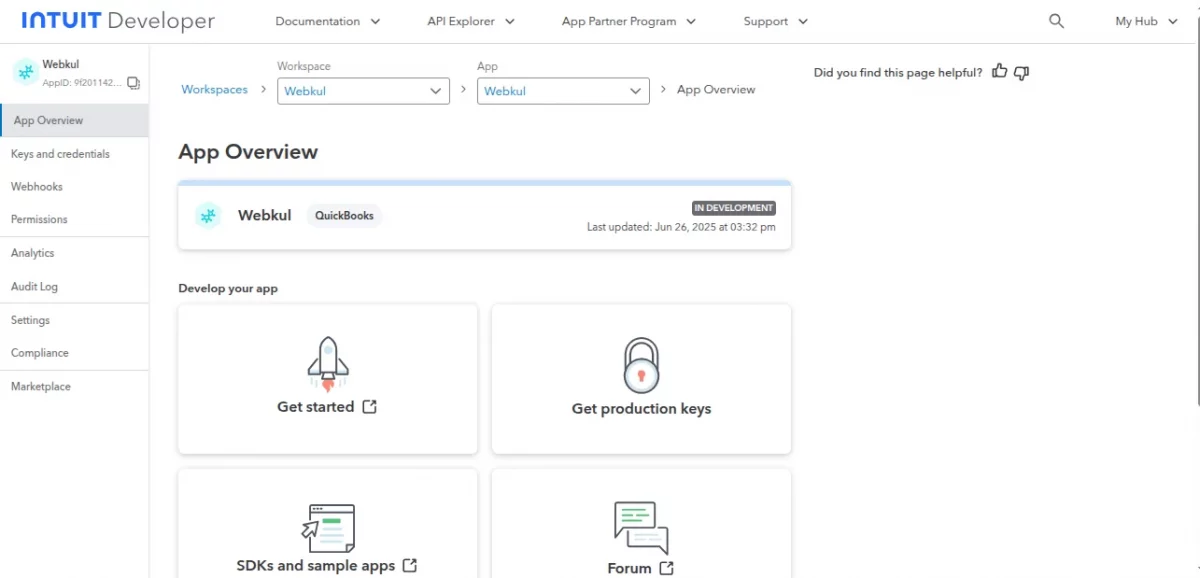
Task: Open the My Hub dropdown
Action: tap(1147, 21)
